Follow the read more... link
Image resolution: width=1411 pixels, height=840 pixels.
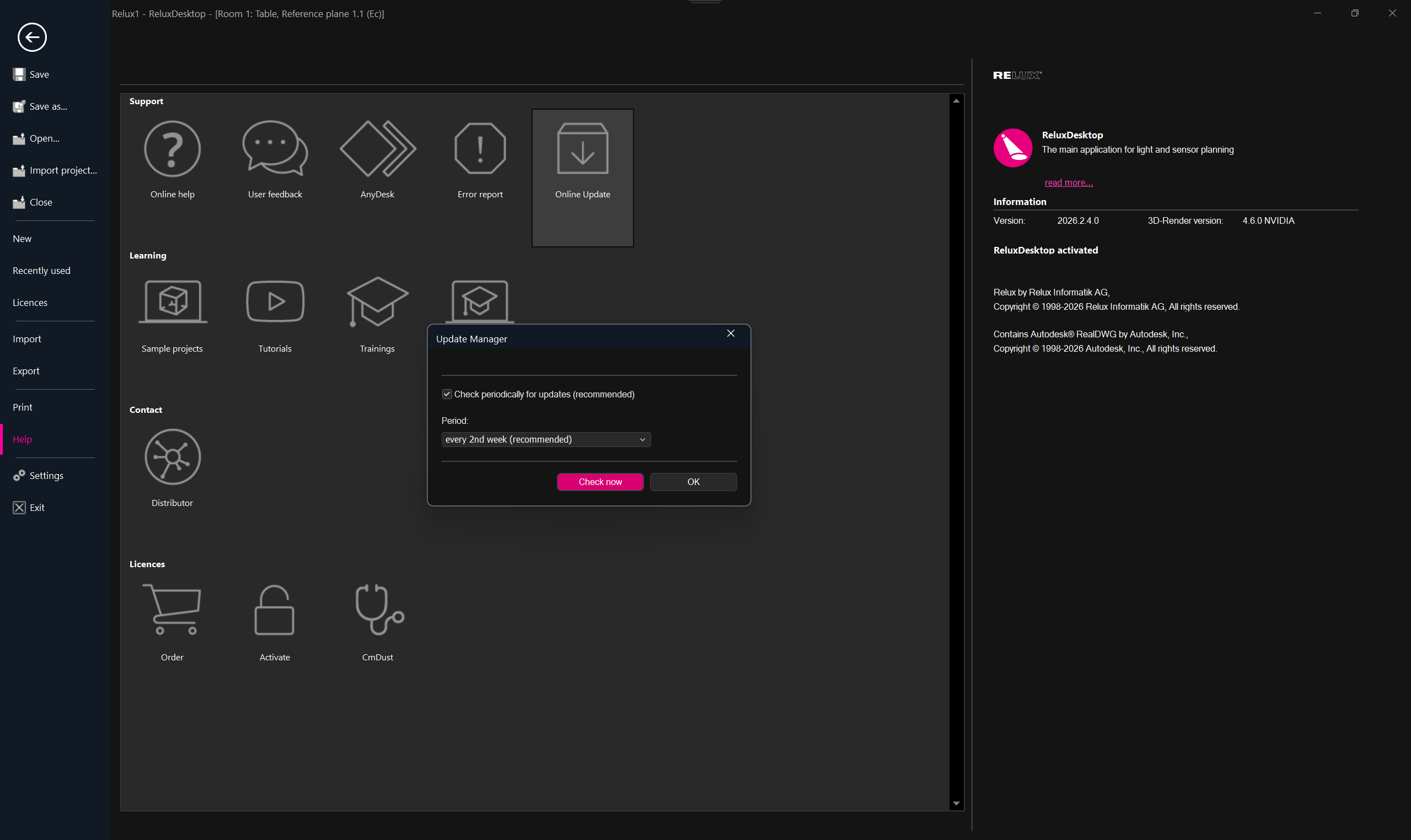[1068, 182]
